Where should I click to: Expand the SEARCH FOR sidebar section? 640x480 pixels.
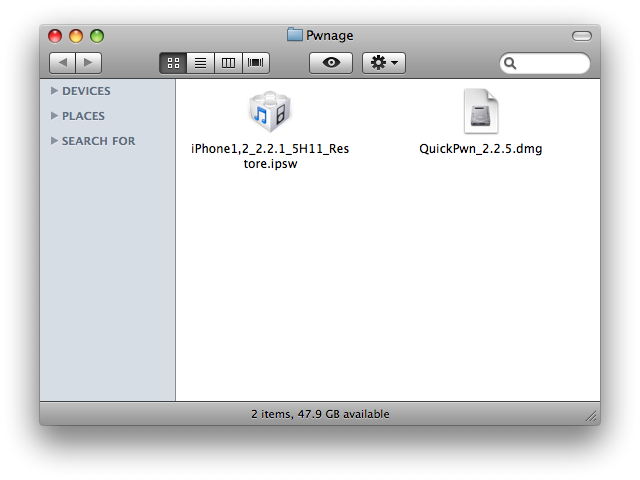click(x=54, y=141)
